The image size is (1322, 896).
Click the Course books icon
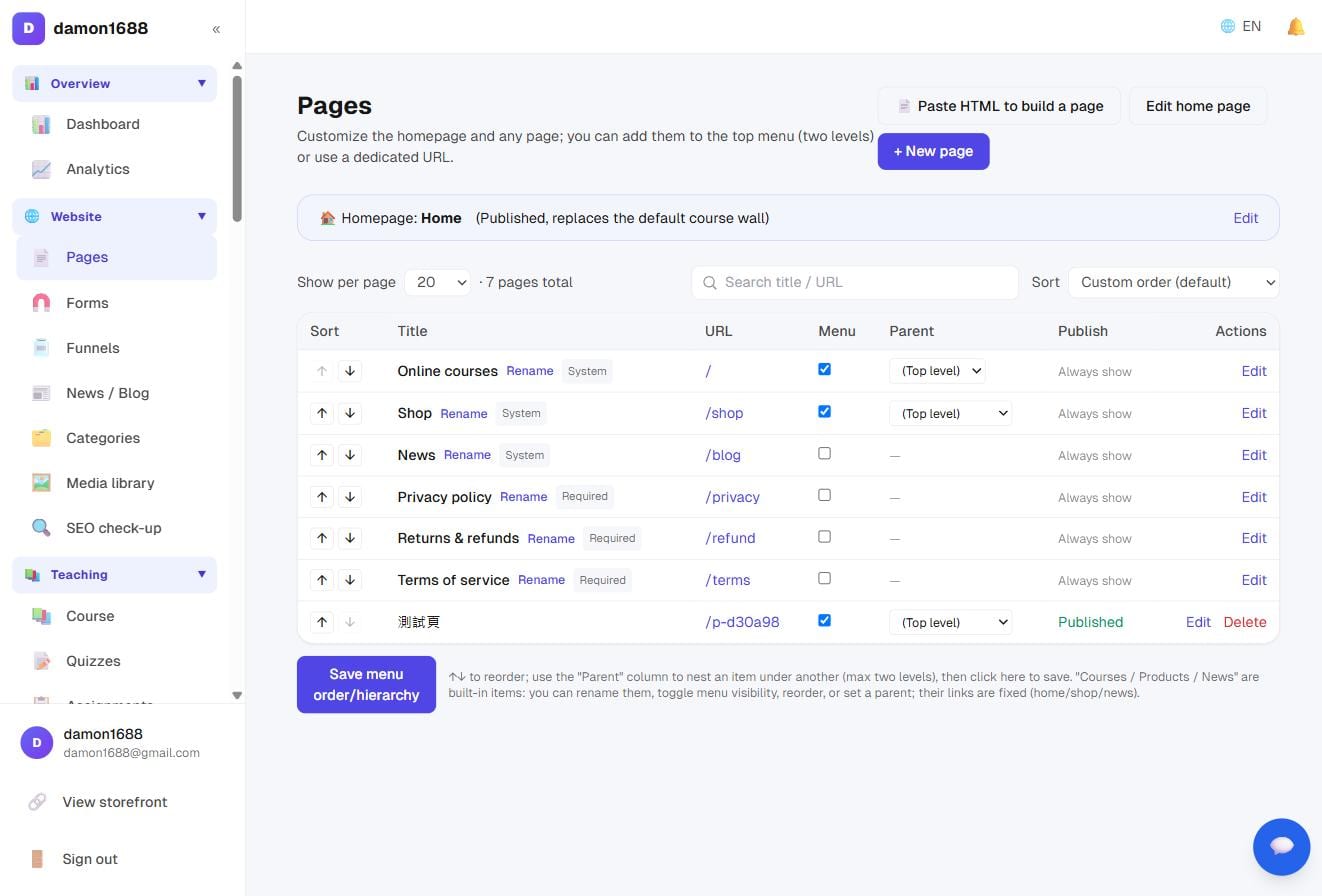pyautogui.click(x=41, y=616)
